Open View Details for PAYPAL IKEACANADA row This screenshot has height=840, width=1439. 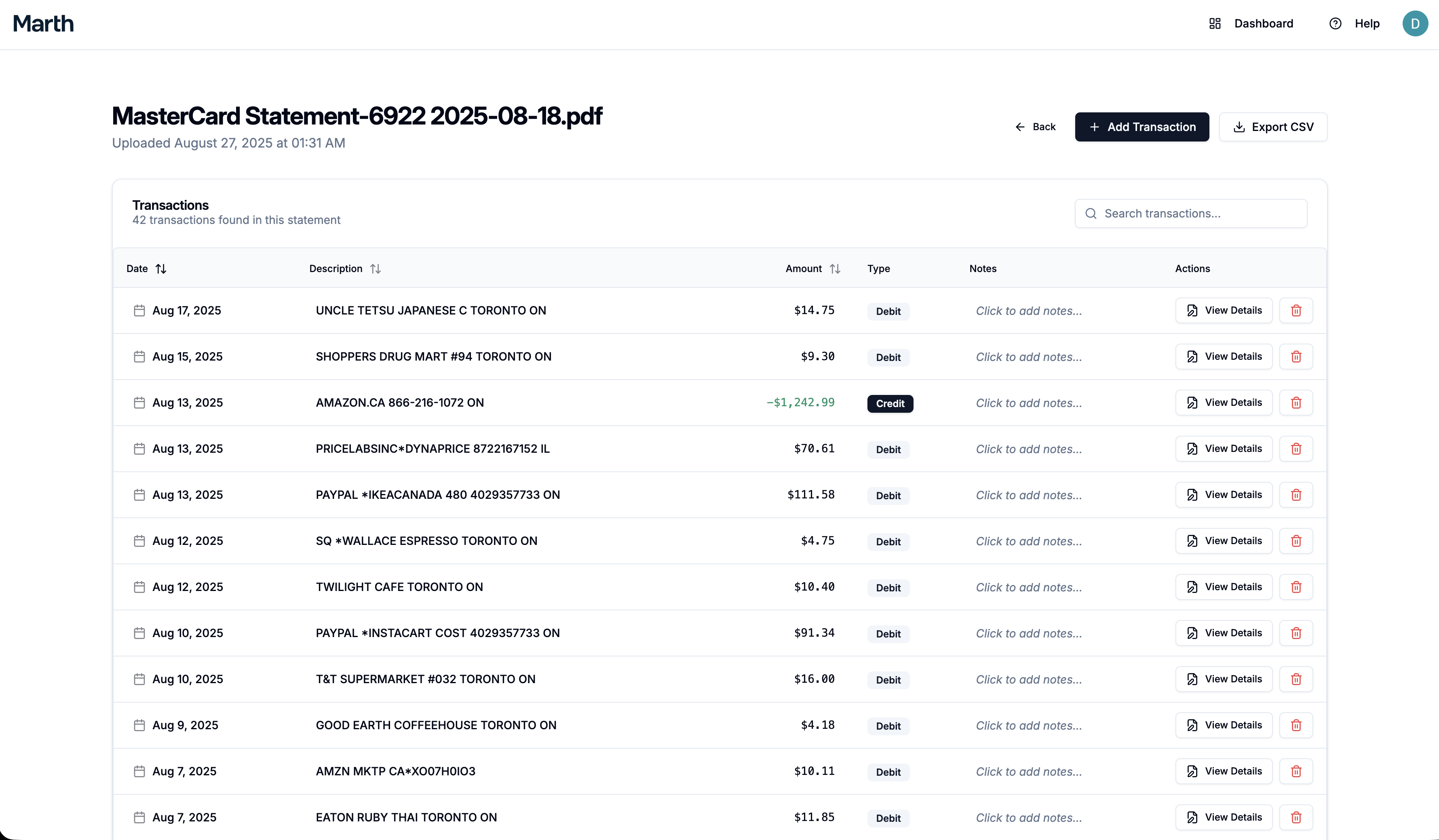tap(1224, 494)
